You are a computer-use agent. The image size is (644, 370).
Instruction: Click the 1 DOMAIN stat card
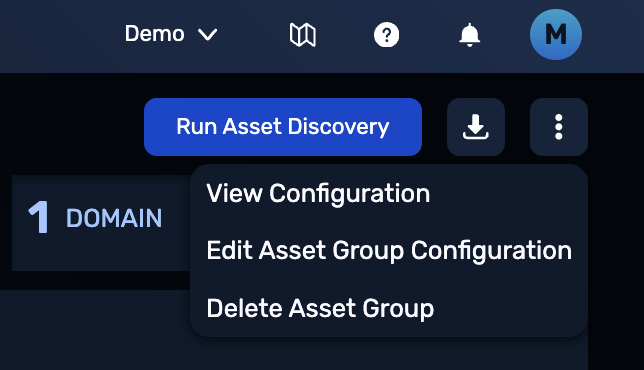click(101, 223)
